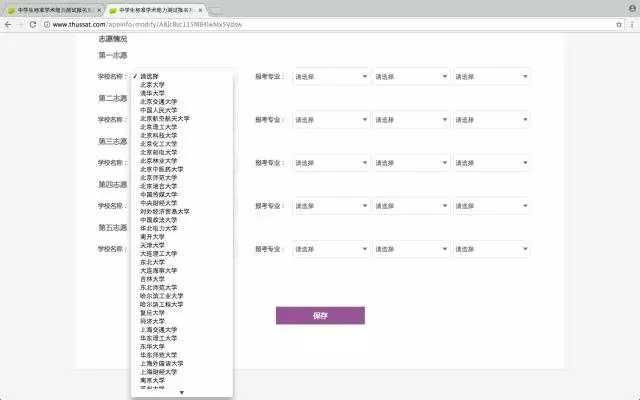
Task: Select 上海财经大学 option
Action: click(182, 371)
